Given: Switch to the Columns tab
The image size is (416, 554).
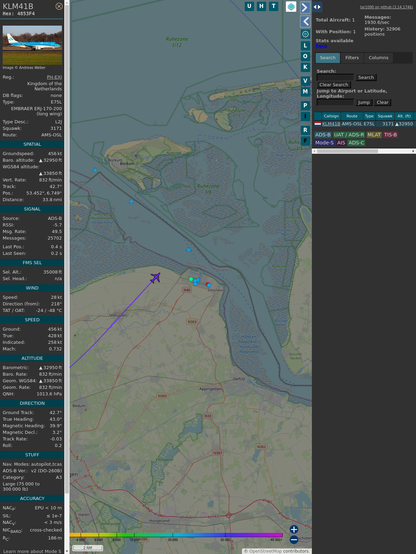Looking at the screenshot, I should click(378, 58).
